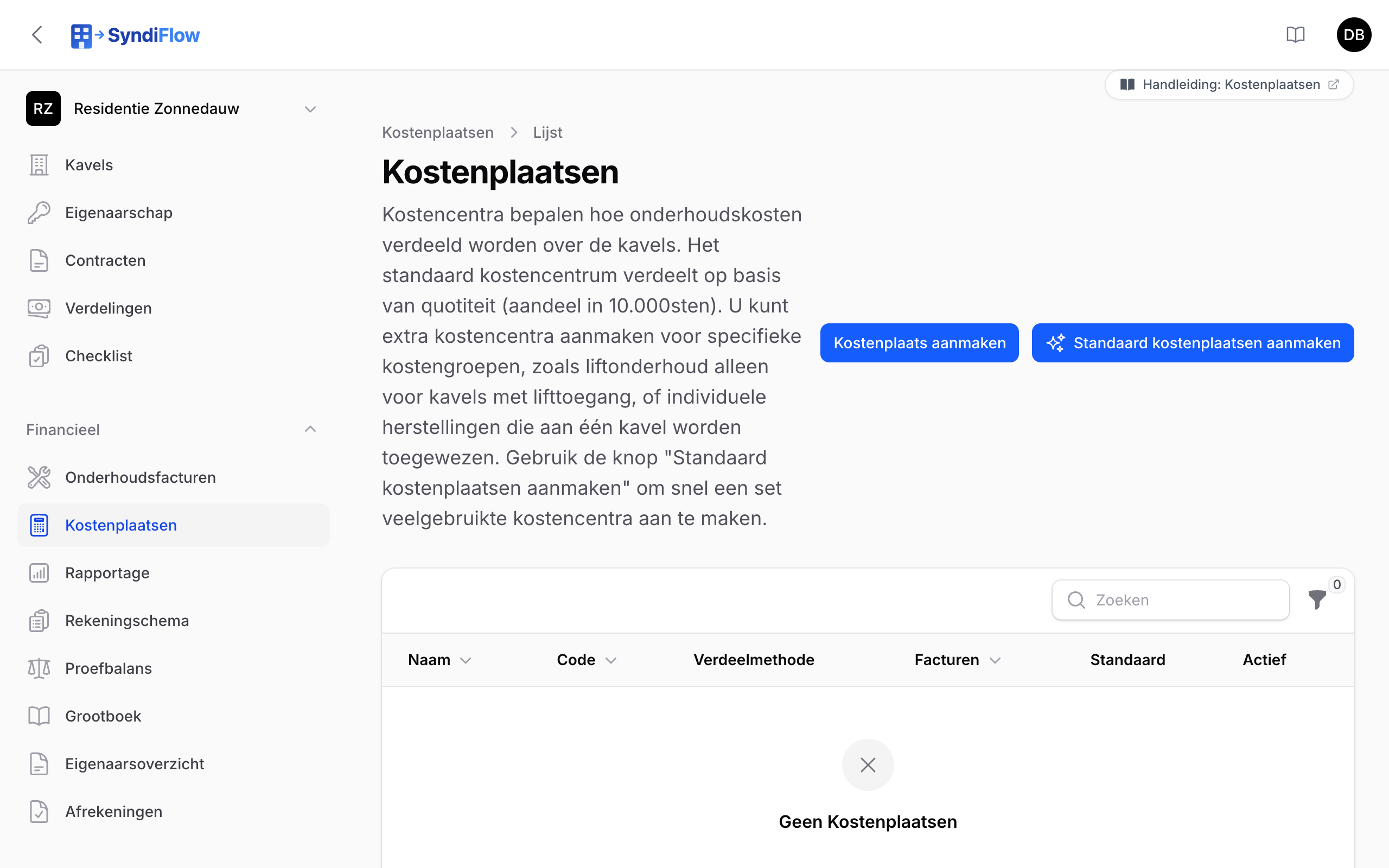Sort table by Naam column
Image resolution: width=1389 pixels, height=868 pixels.
[x=439, y=660]
